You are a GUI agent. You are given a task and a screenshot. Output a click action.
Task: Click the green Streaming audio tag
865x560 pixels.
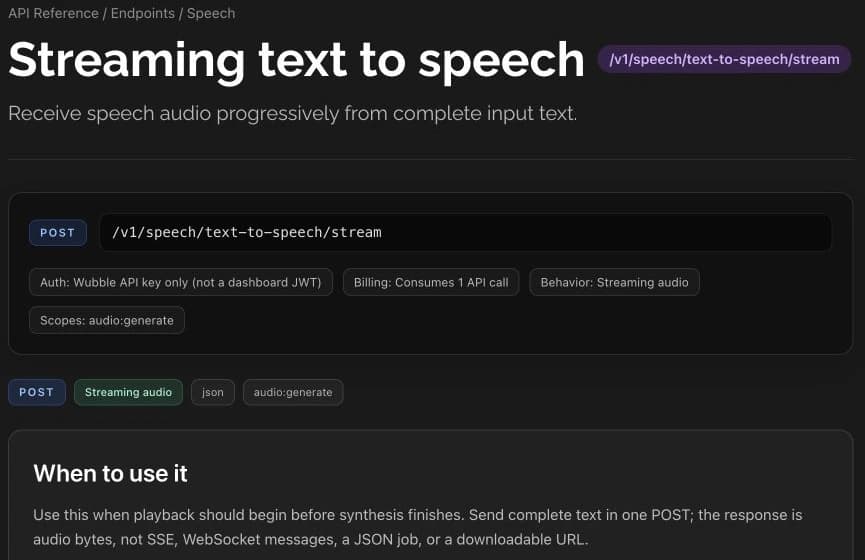pyautogui.click(x=129, y=392)
